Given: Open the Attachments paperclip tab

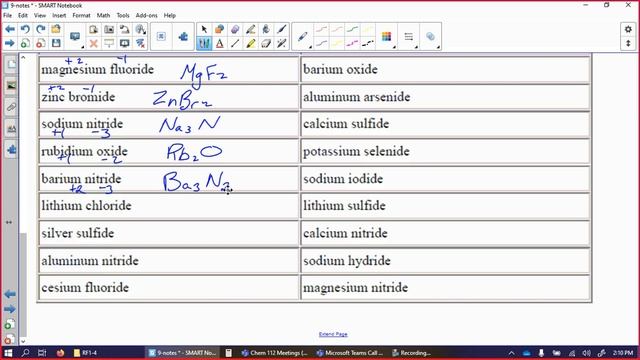Looking at the screenshot, I should (x=11, y=107).
